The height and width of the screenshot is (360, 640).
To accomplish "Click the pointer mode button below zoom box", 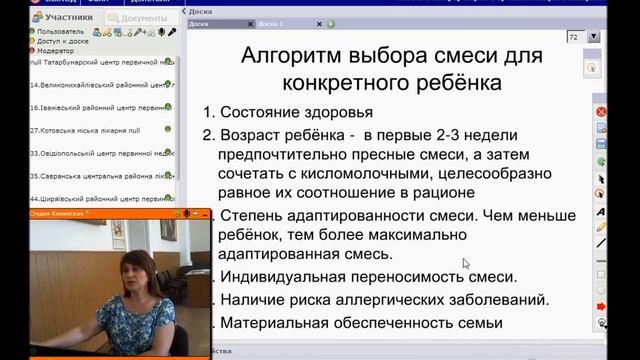I will tap(591, 68).
